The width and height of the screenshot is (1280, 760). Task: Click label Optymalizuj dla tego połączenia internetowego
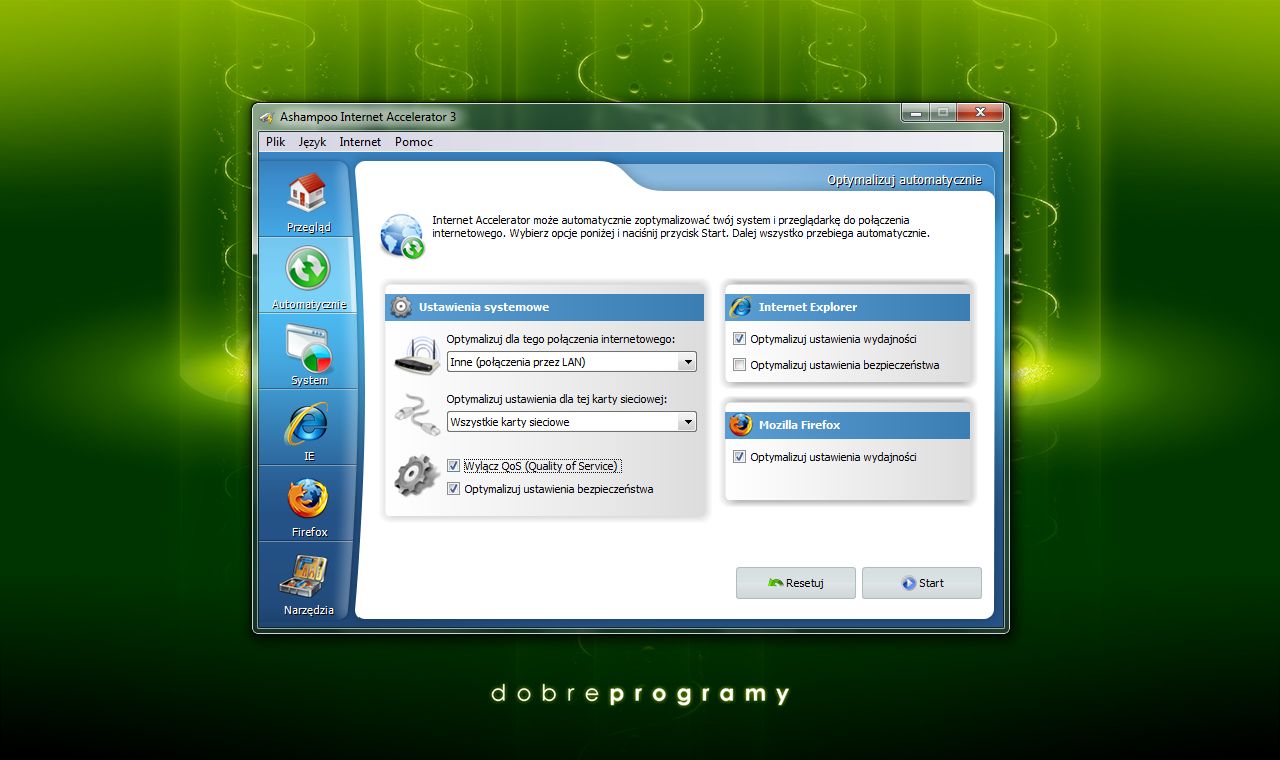coord(561,339)
